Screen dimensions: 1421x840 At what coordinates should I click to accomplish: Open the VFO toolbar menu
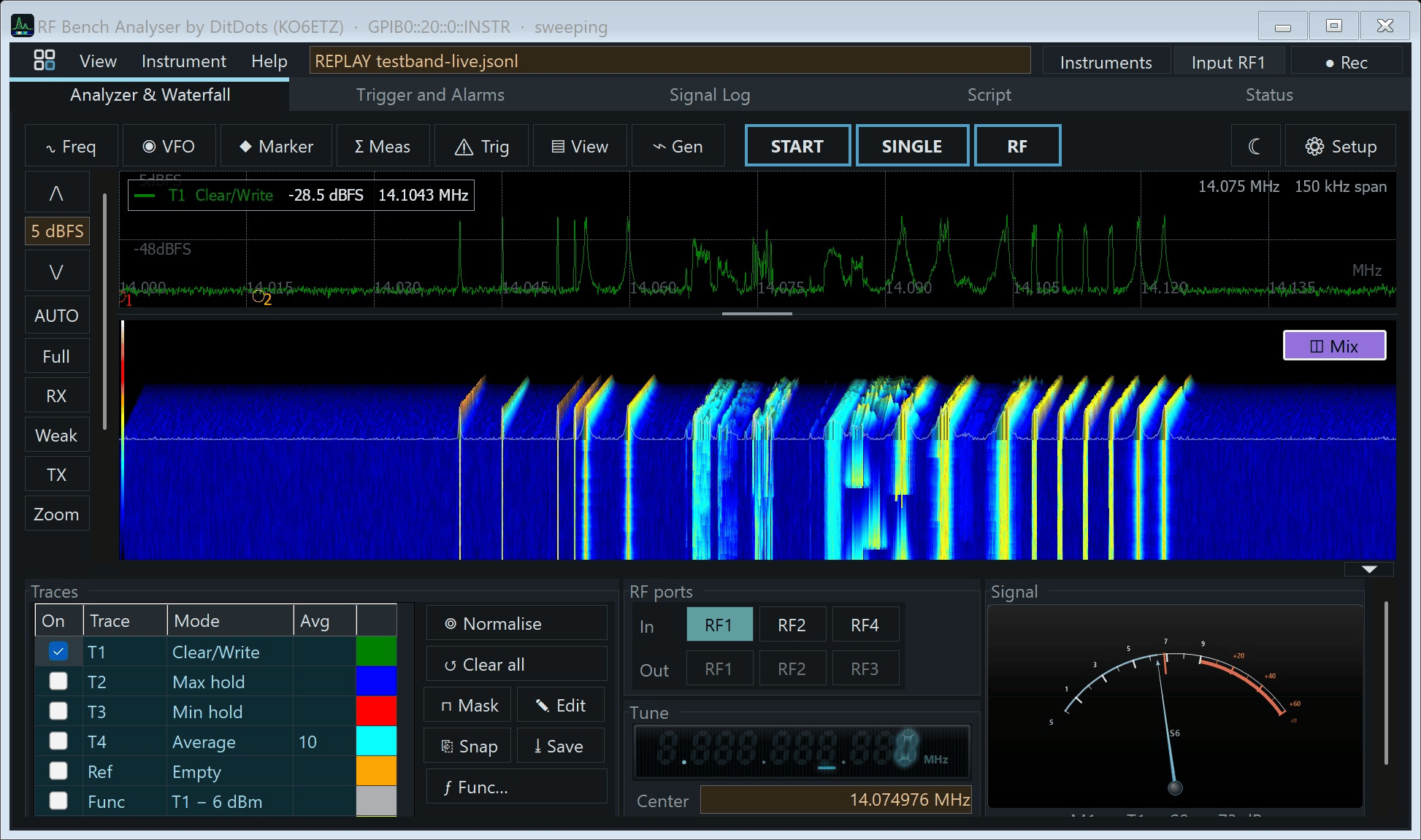click(x=169, y=146)
